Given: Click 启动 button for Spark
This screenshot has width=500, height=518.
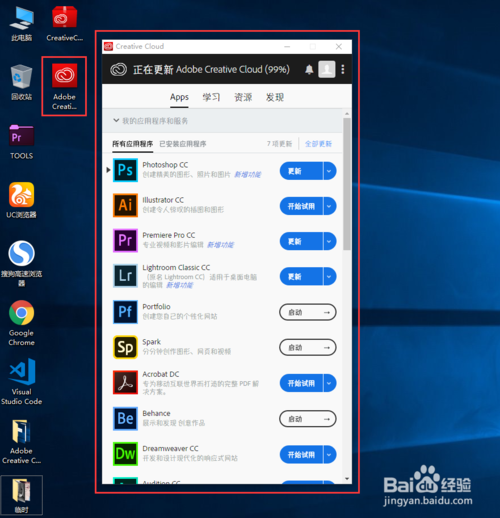Looking at the screenshot, I should click(x=308, y=347).
